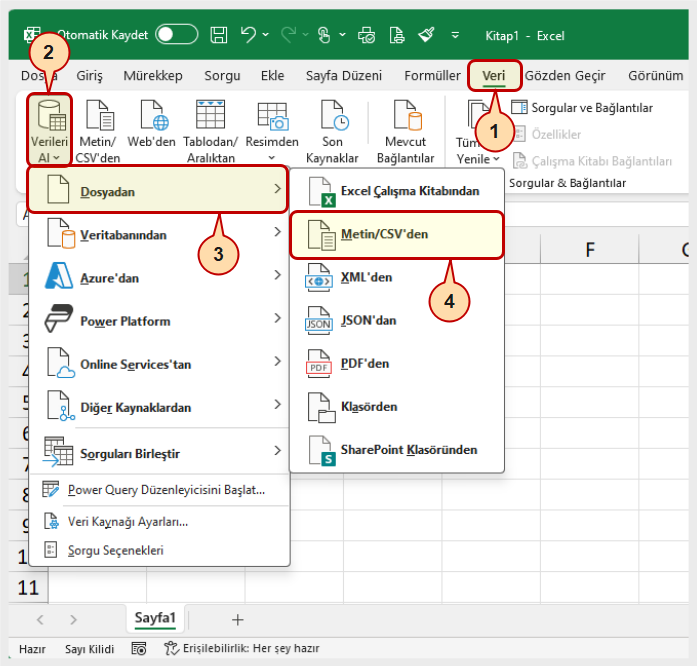Click the Verileri Al button
697x666 pixels.
(x=49, y=131)
